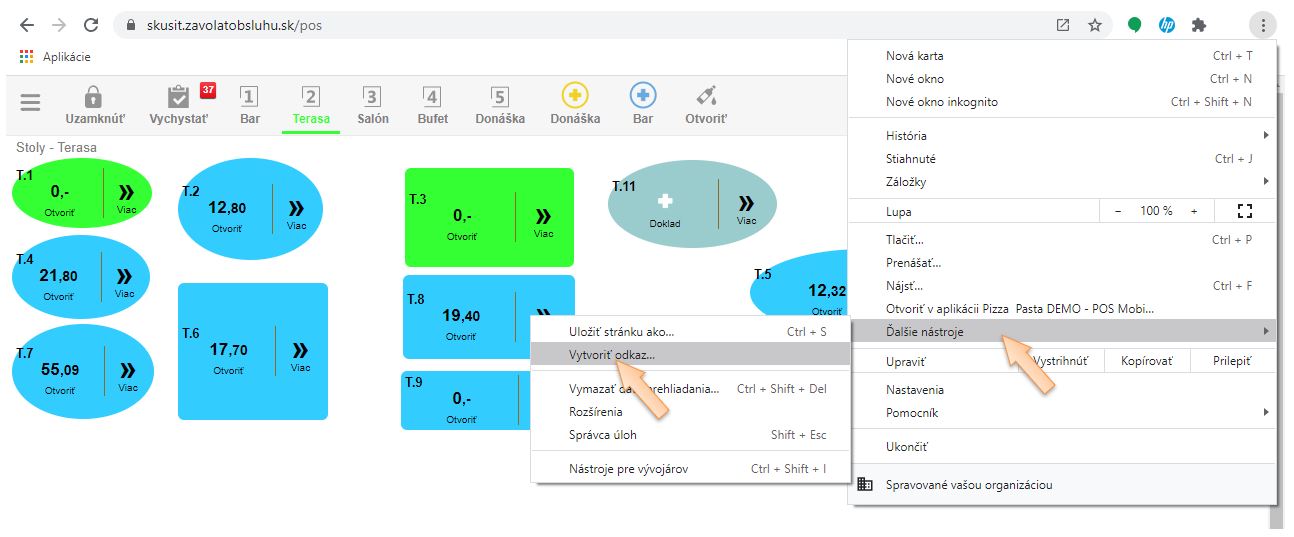Click the Uzamknúť lock icon
The image size is (1294, 537).
(94, 97)
